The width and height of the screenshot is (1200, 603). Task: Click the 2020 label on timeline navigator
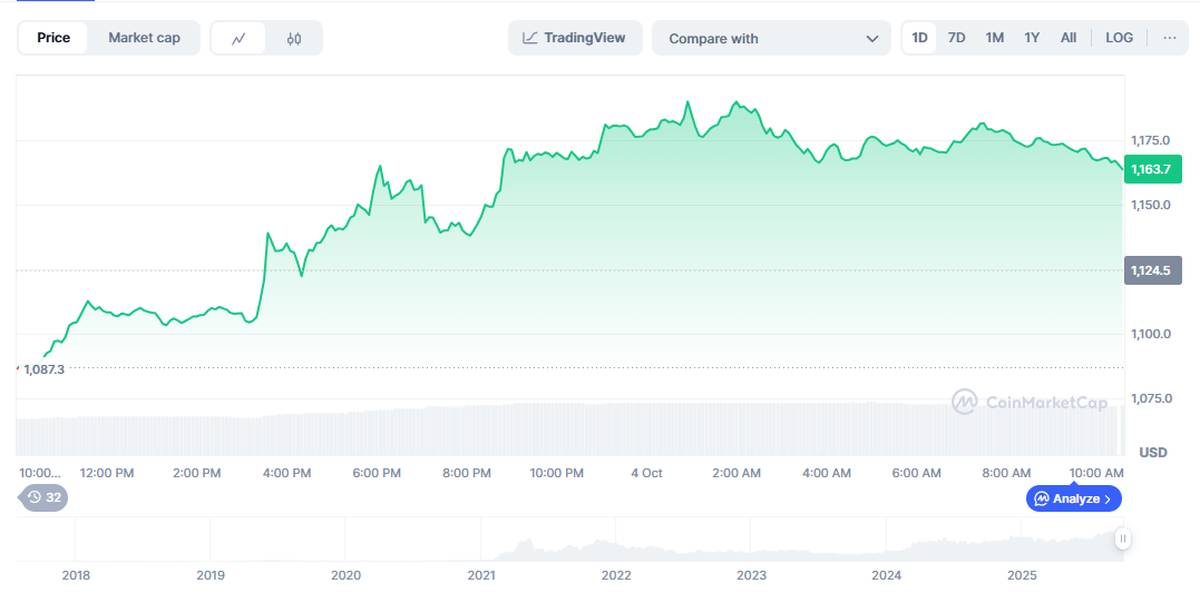346,575
